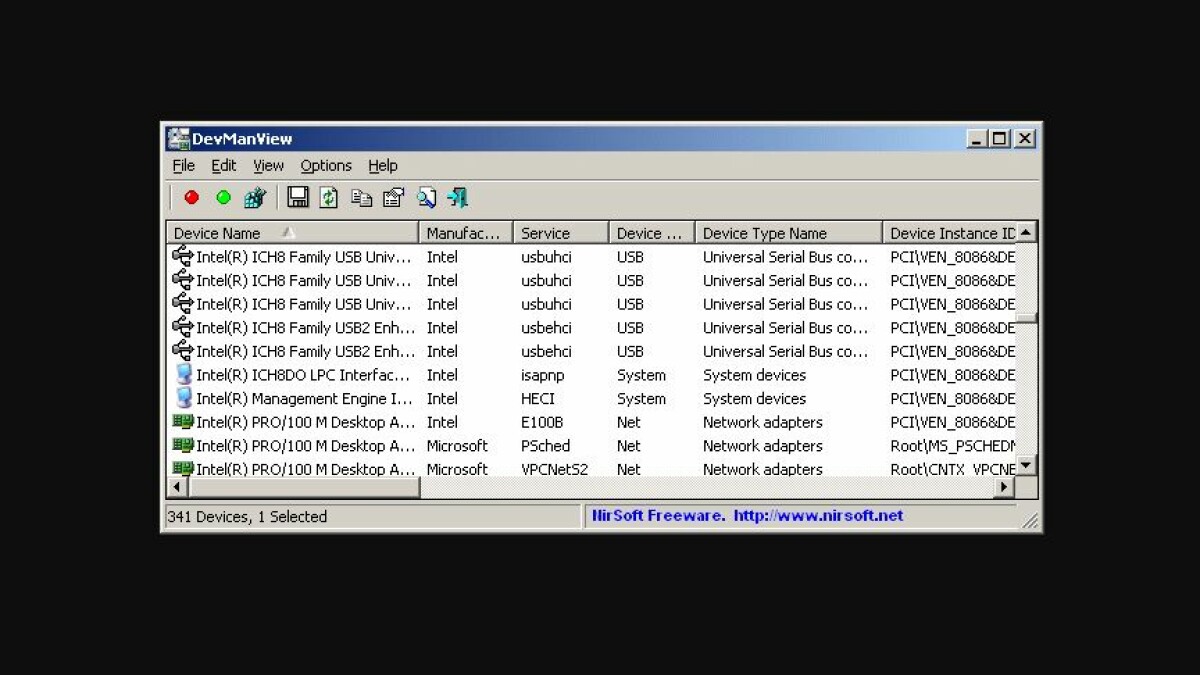The image size is (1200, 675).
Task: Click the registry cube icon beside the green circle
Action: (255, 198)
